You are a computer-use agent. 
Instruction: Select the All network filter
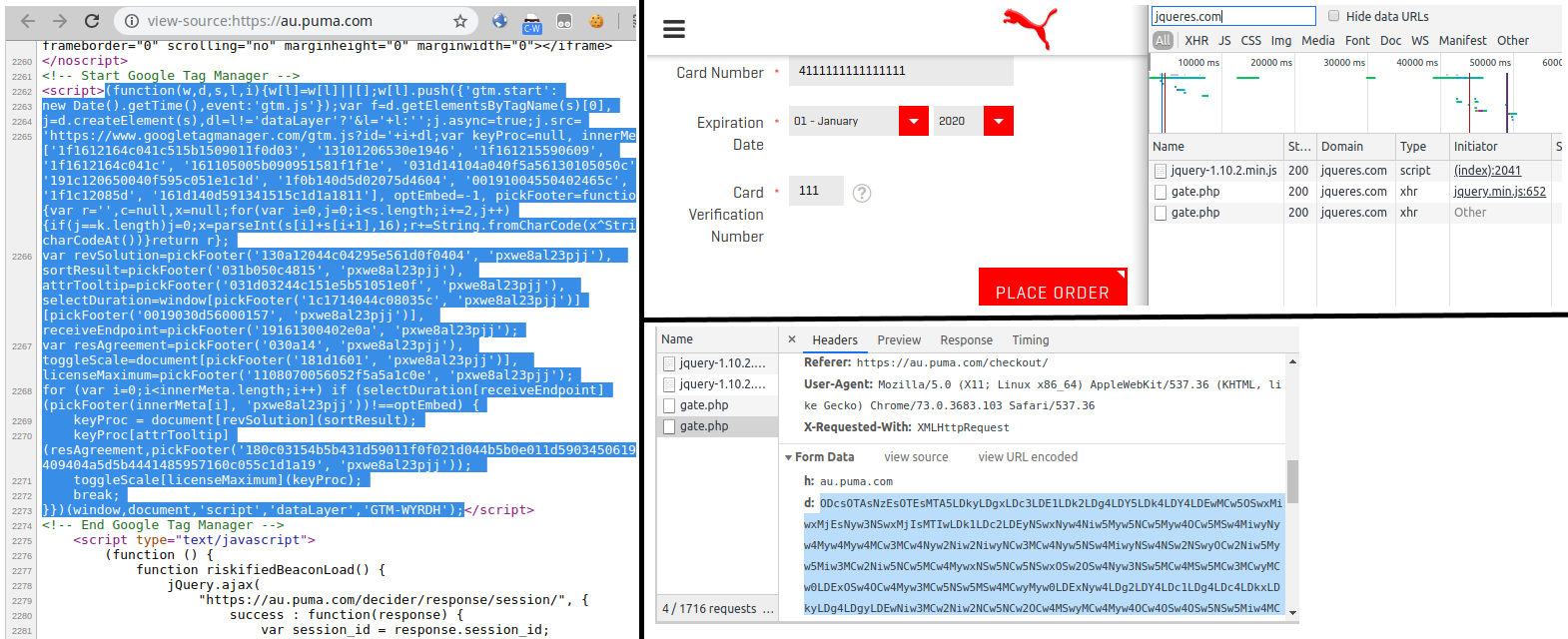click(x=1163, y=40)
